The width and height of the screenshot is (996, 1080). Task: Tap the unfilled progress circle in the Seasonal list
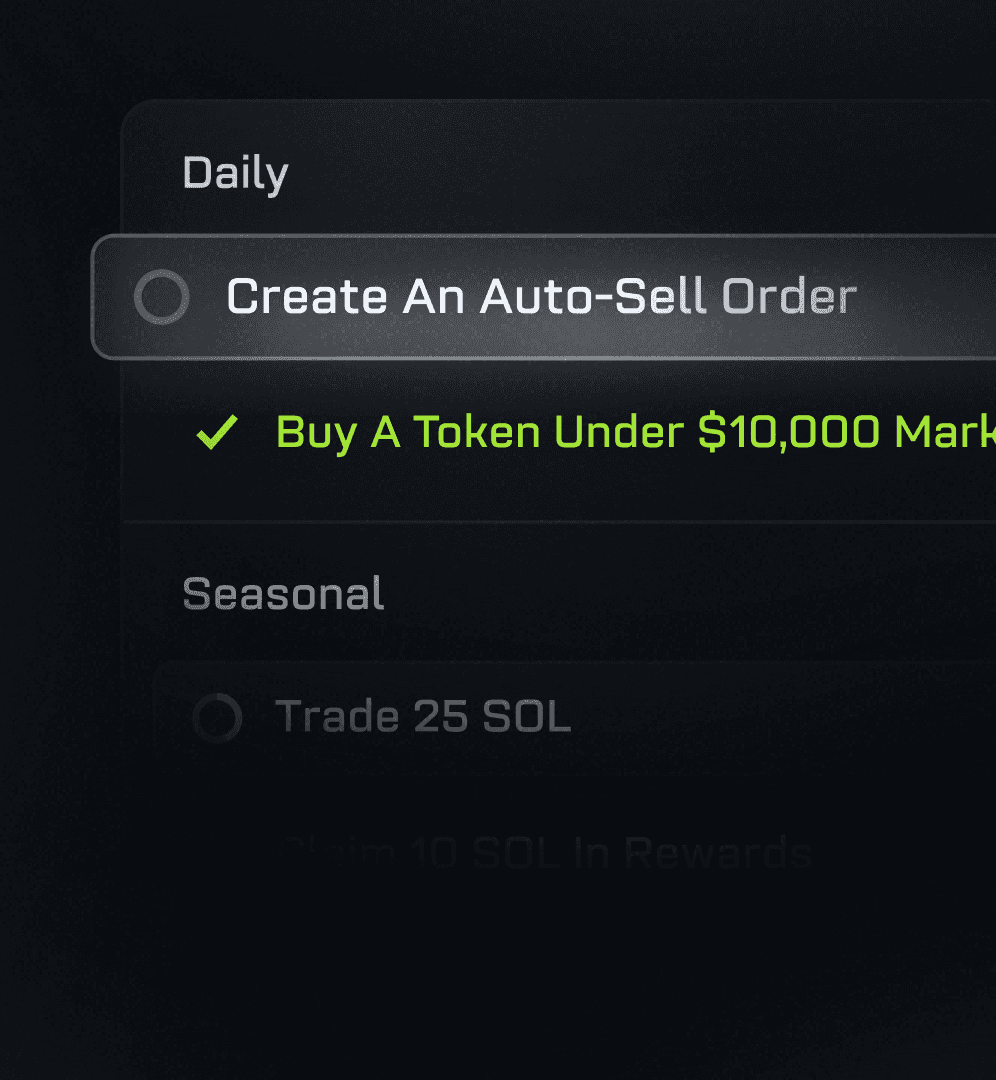pyautogui.click(x=216, y=716)
